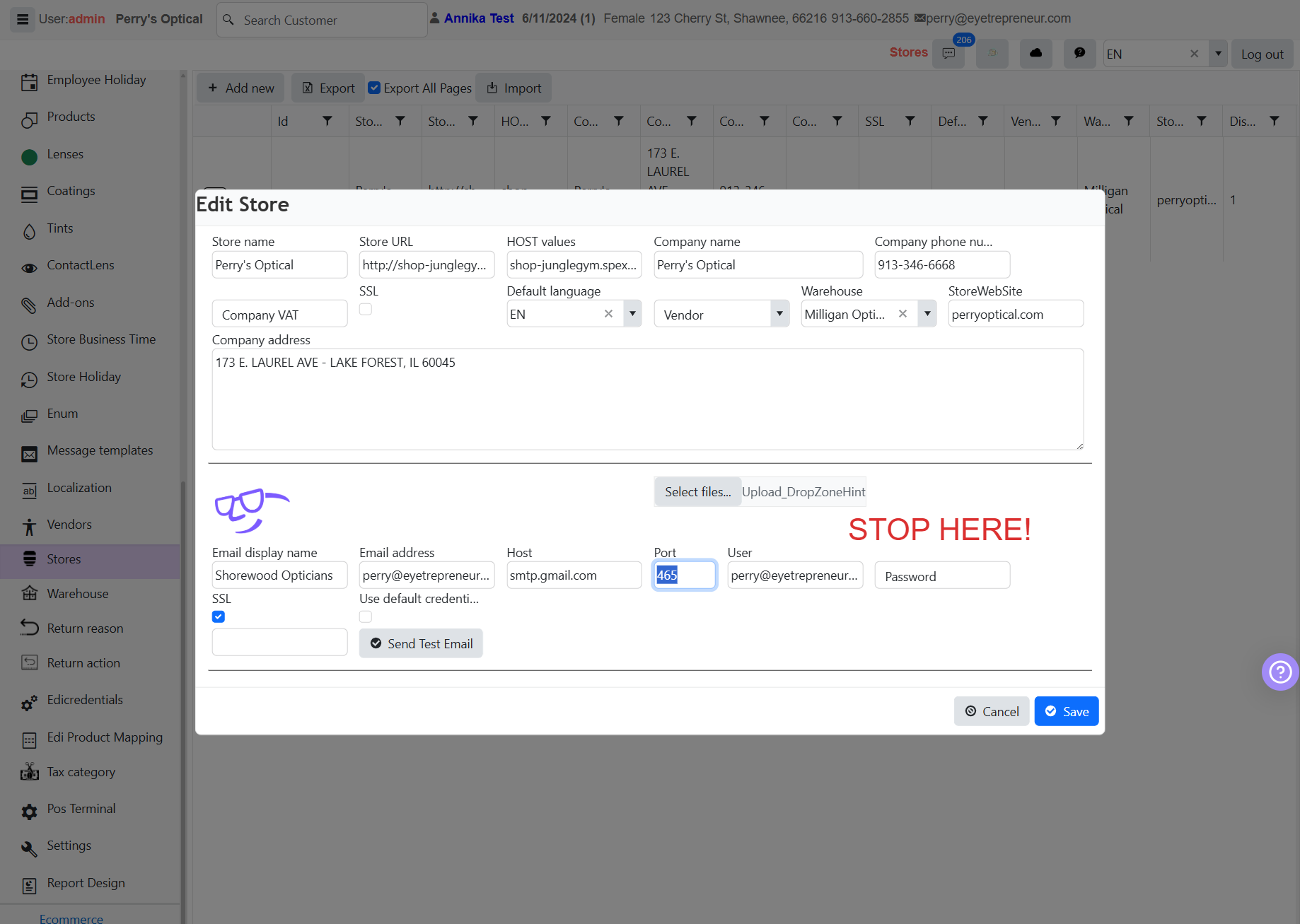Screen dimensions: 1300x924
Task: Toggle the store SSL checkbox near Store URL
Action: coord(366,309)
